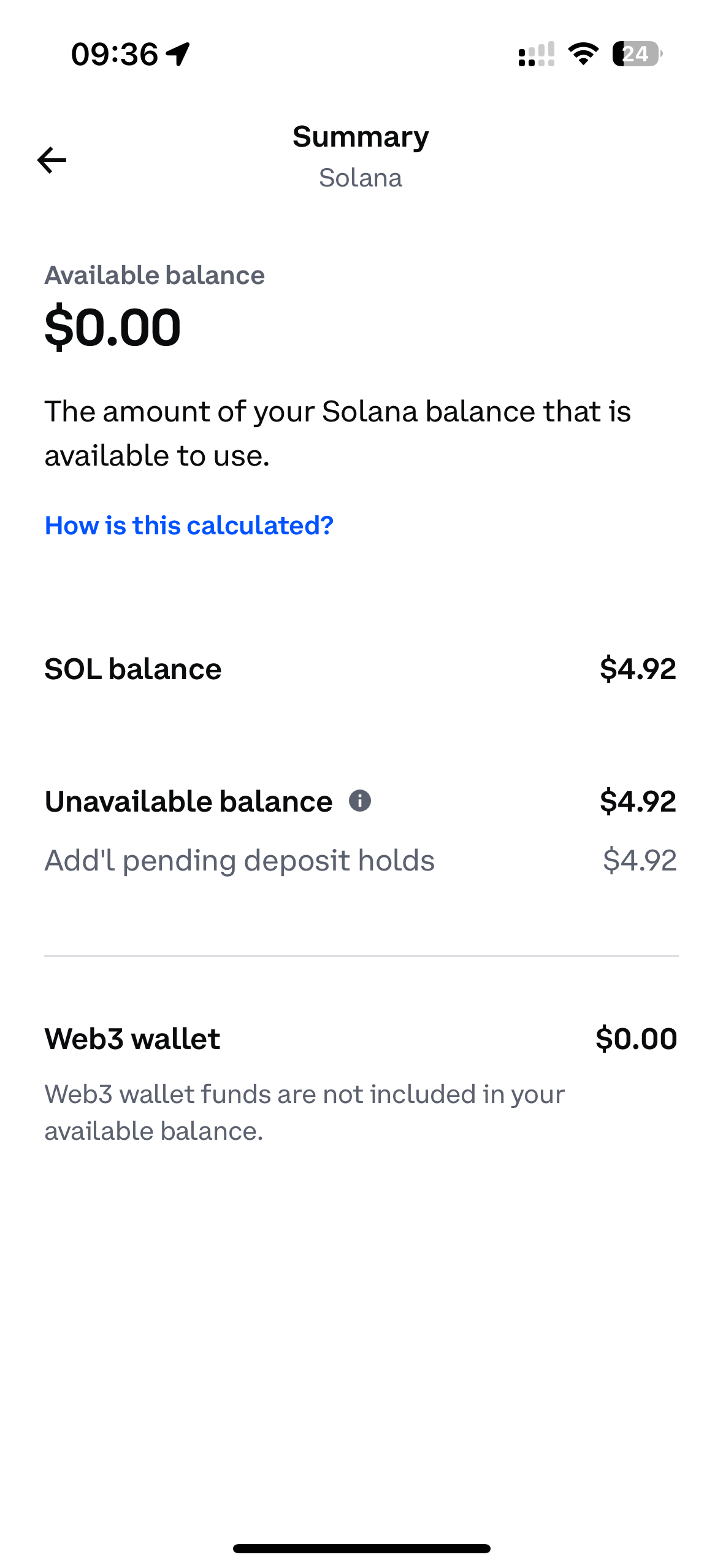Tap the SOL balance $4.92 value
Screen dimensions: 723x1568
click(638, 669)
